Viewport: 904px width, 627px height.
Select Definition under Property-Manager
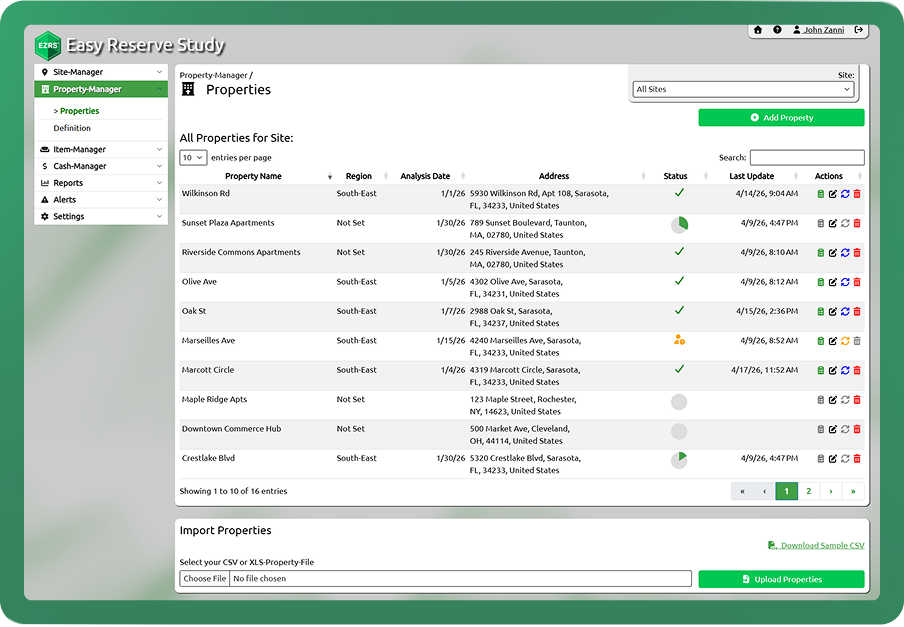pos(72,128)
